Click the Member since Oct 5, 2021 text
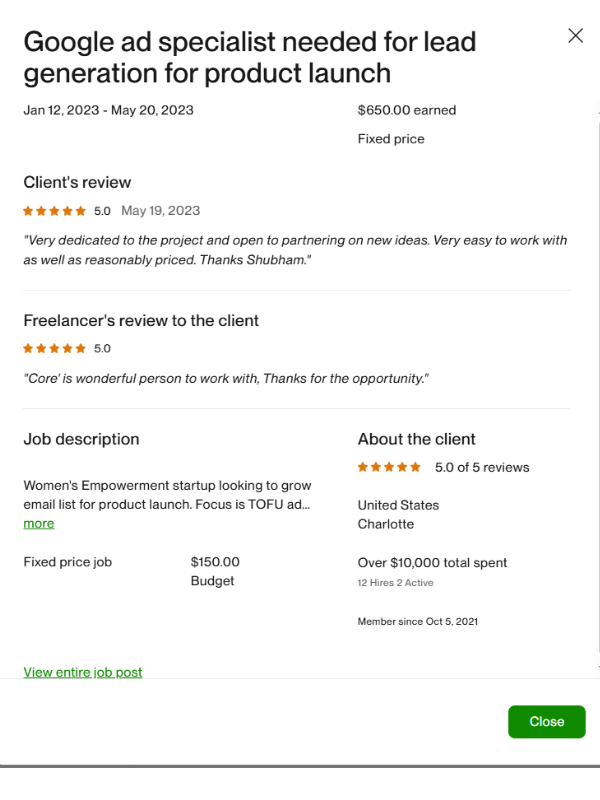The height and width of the screenshot is (800, 600). 418,622
